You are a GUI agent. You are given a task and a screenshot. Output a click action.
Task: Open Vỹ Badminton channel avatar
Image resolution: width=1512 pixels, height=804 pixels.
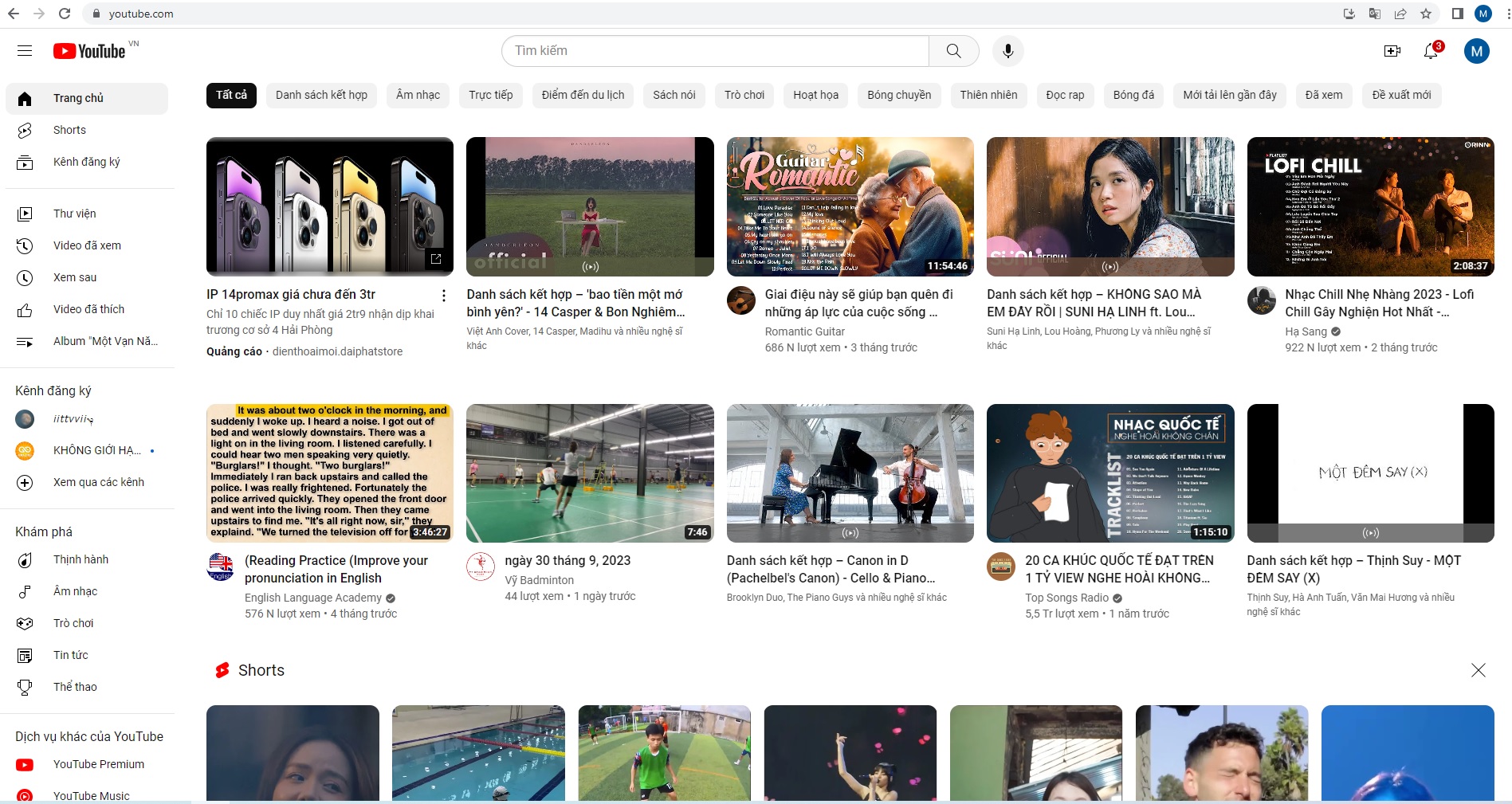click(x=481, y=567)
